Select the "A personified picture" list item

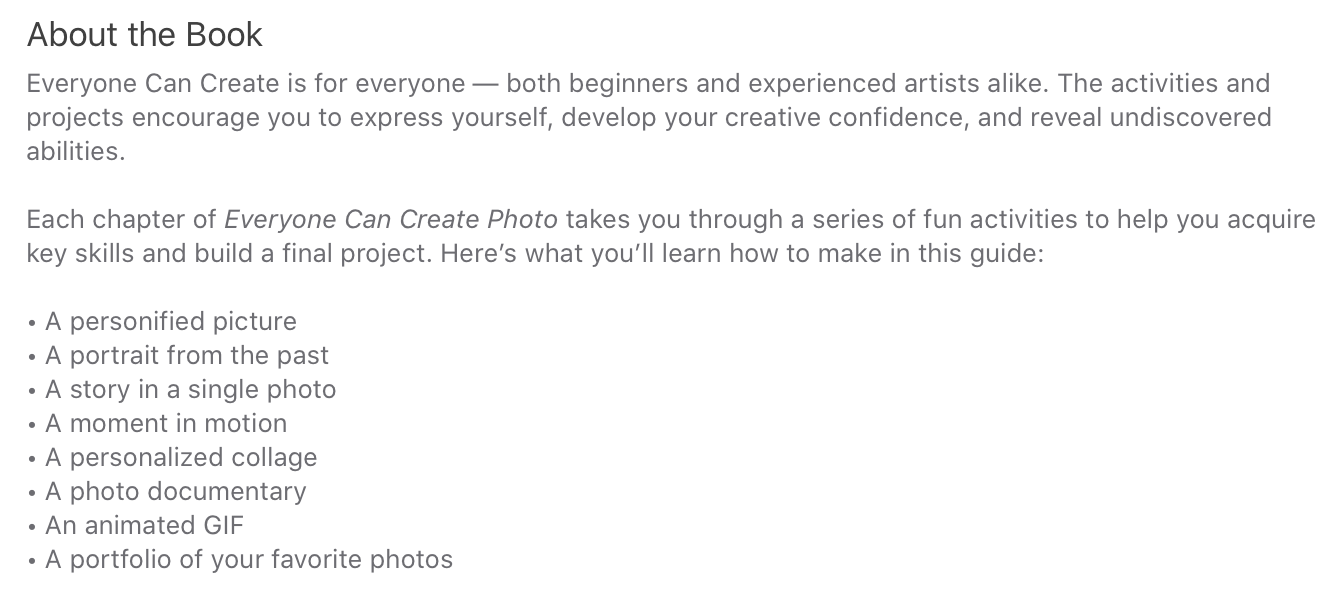[x=170, y=321]
